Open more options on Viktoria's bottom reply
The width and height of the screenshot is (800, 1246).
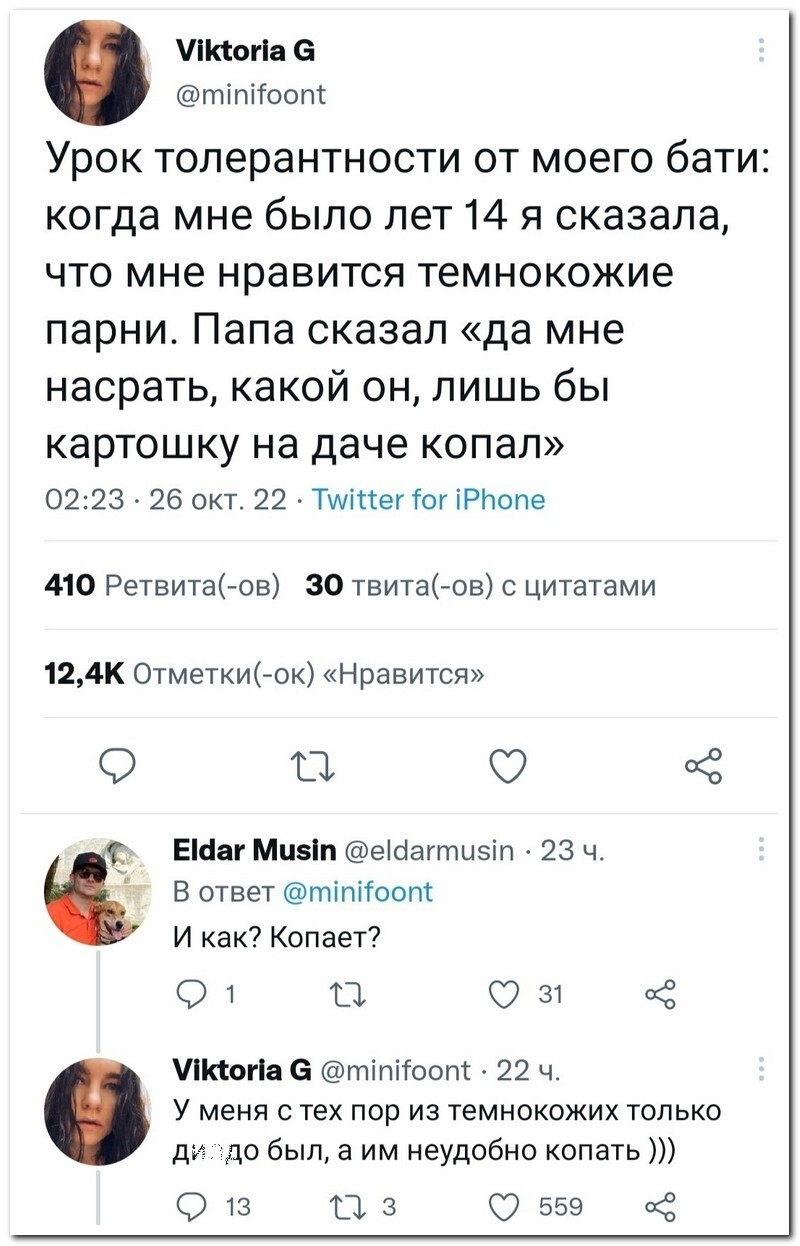pos(761,1070)
